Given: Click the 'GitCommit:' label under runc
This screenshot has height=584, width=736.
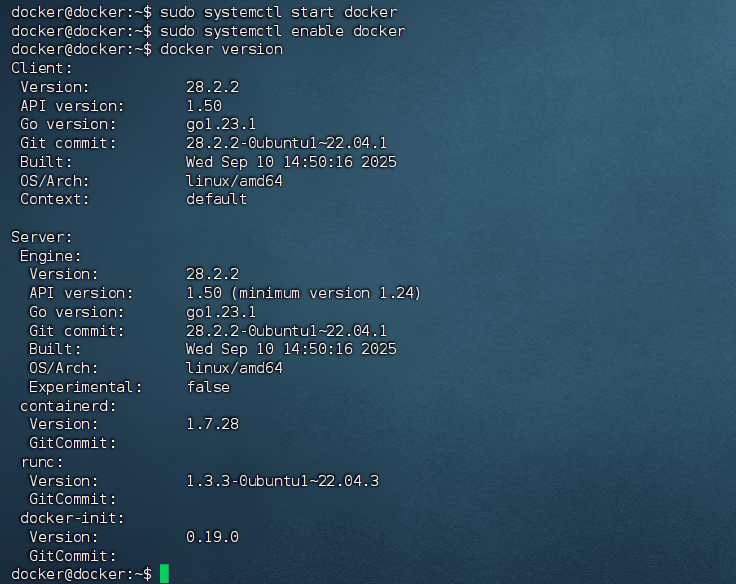Looking at the screenshot, I should pyautogui.click(x=72, y=499).
